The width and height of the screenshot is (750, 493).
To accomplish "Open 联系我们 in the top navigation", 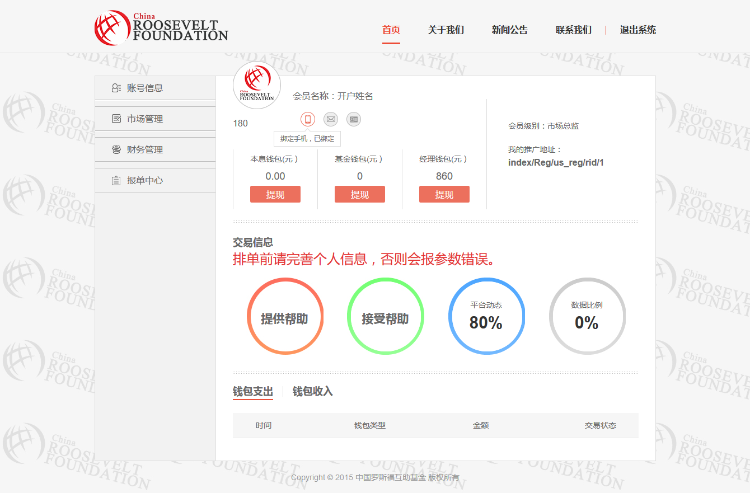I will point(574,30).
